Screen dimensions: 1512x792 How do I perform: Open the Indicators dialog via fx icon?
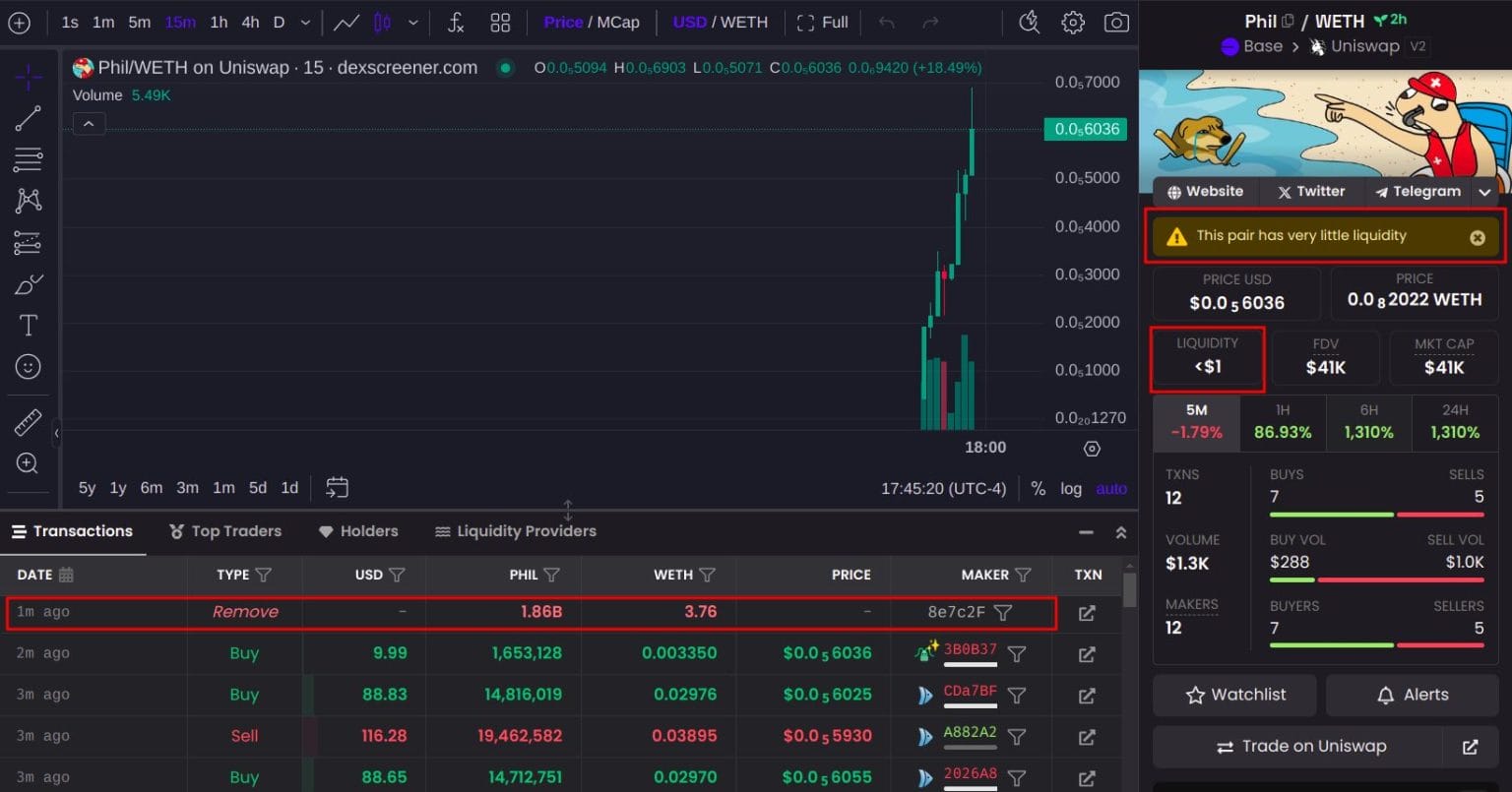tap(455, 22)
